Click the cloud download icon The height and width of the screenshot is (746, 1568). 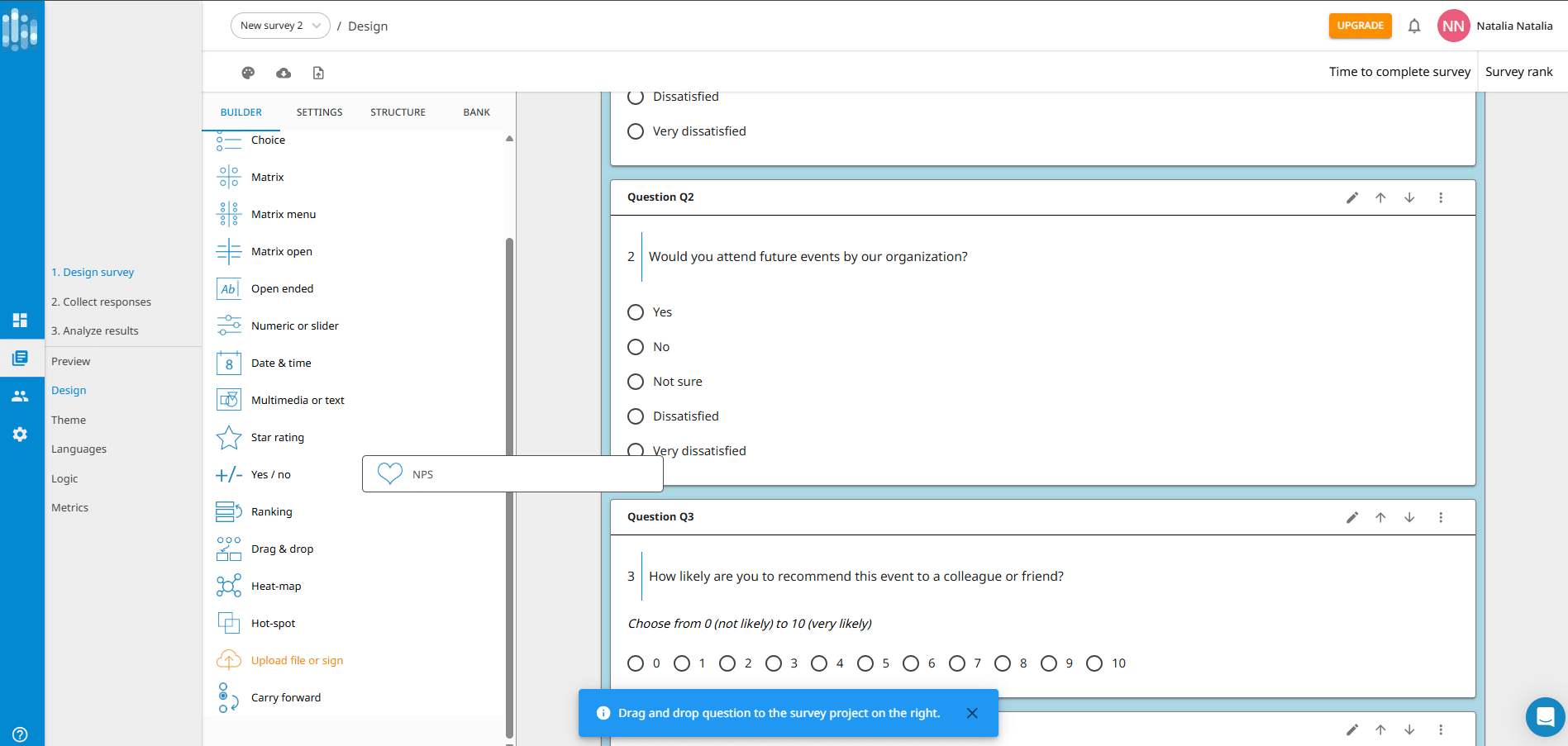[x=284, y=73]
